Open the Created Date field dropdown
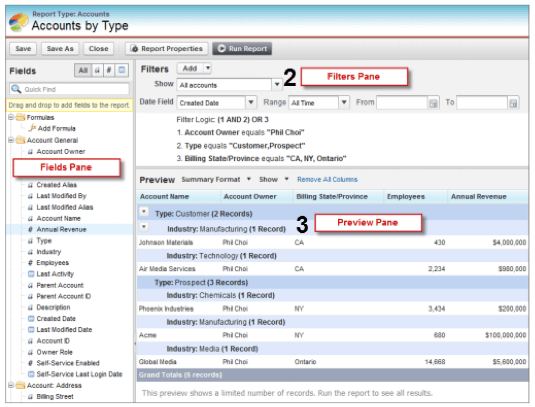Image resolution: width=535 pixels, height=407 pixels. (x=251, y=102)
